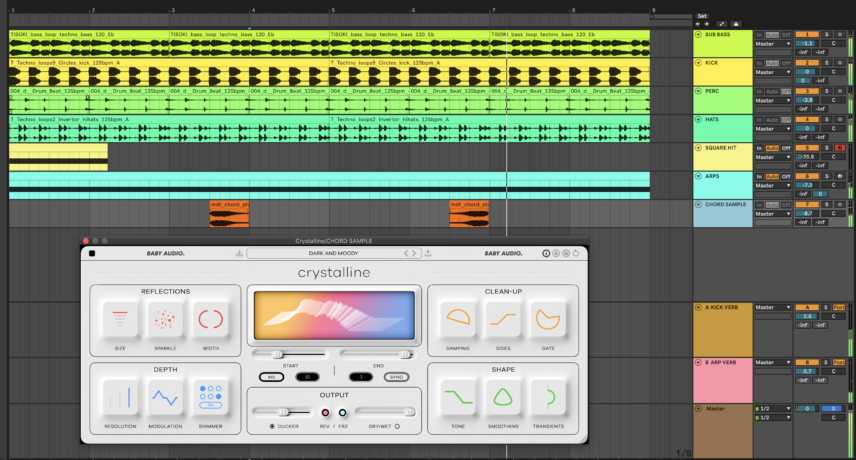
Task: Click the Resolution control in Depth
Action: click(120, 397)
